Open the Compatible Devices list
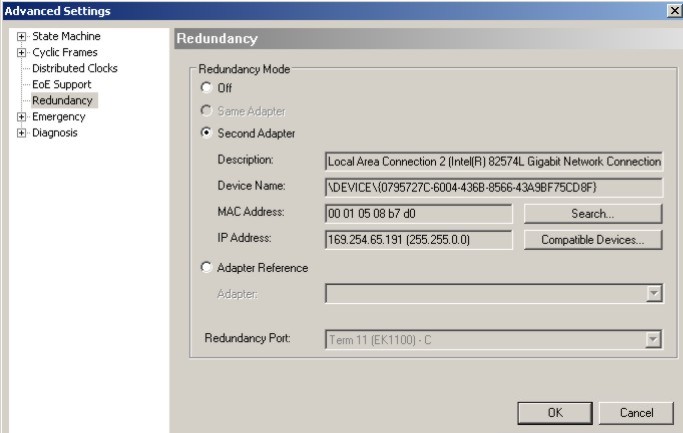683x433 pixels. click(593, 240)
